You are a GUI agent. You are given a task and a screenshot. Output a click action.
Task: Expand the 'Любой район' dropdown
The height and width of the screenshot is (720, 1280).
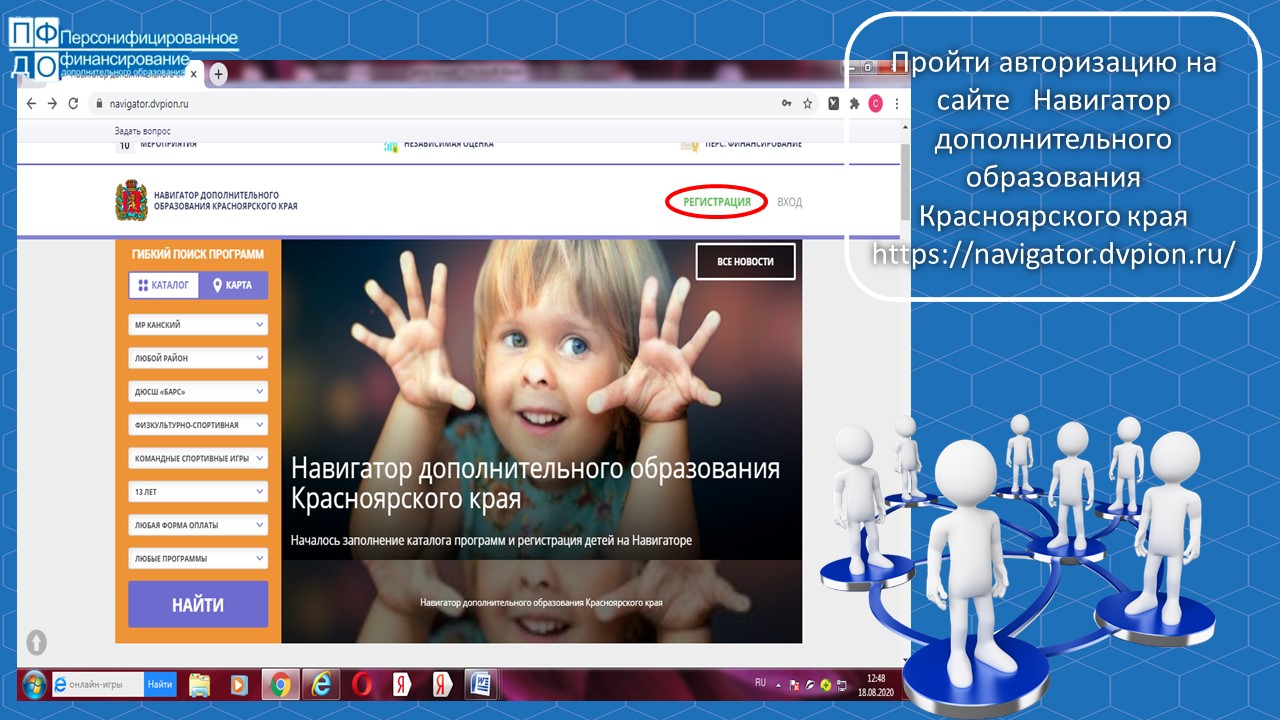coord(198,358)
